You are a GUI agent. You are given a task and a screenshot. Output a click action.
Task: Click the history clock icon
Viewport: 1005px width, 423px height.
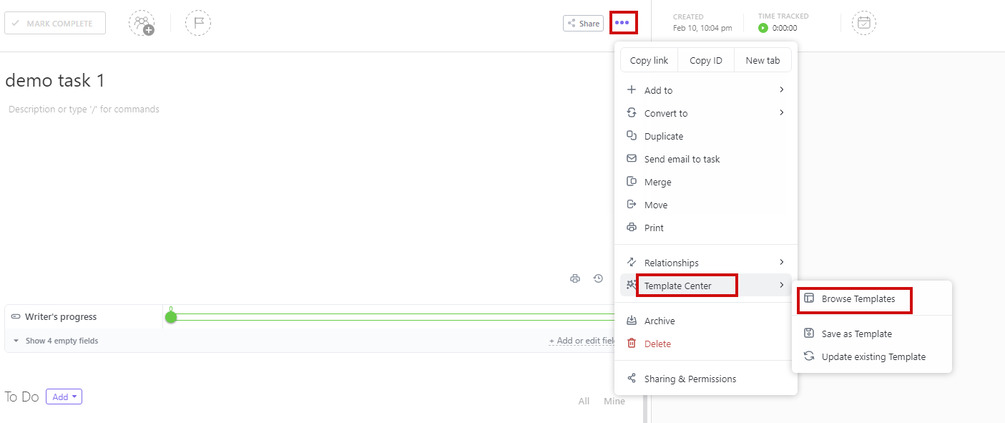(x=598, y=279)
